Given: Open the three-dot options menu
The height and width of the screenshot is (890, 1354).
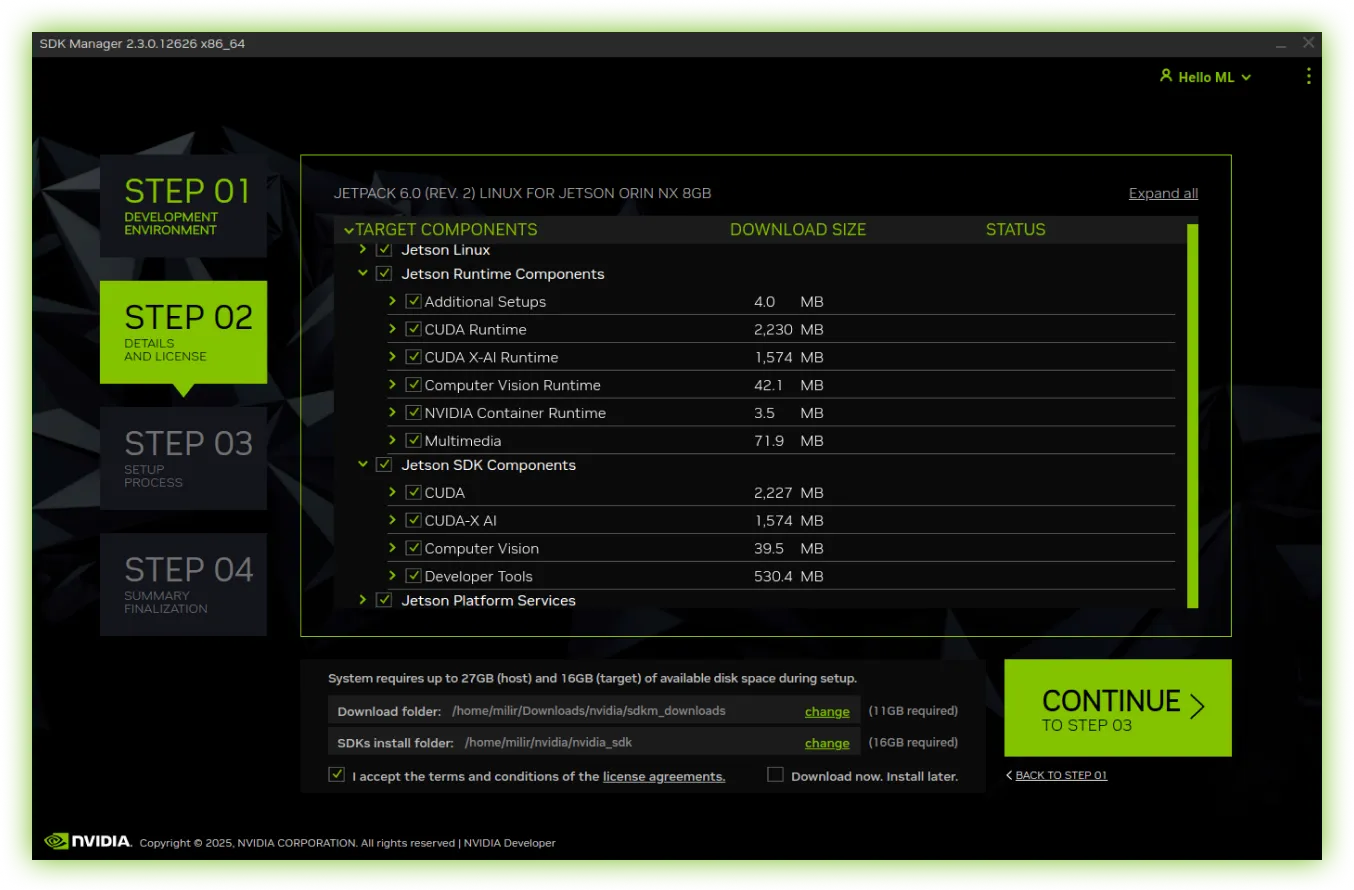Looking at the screenshot, I should [x=1309, y=76].
